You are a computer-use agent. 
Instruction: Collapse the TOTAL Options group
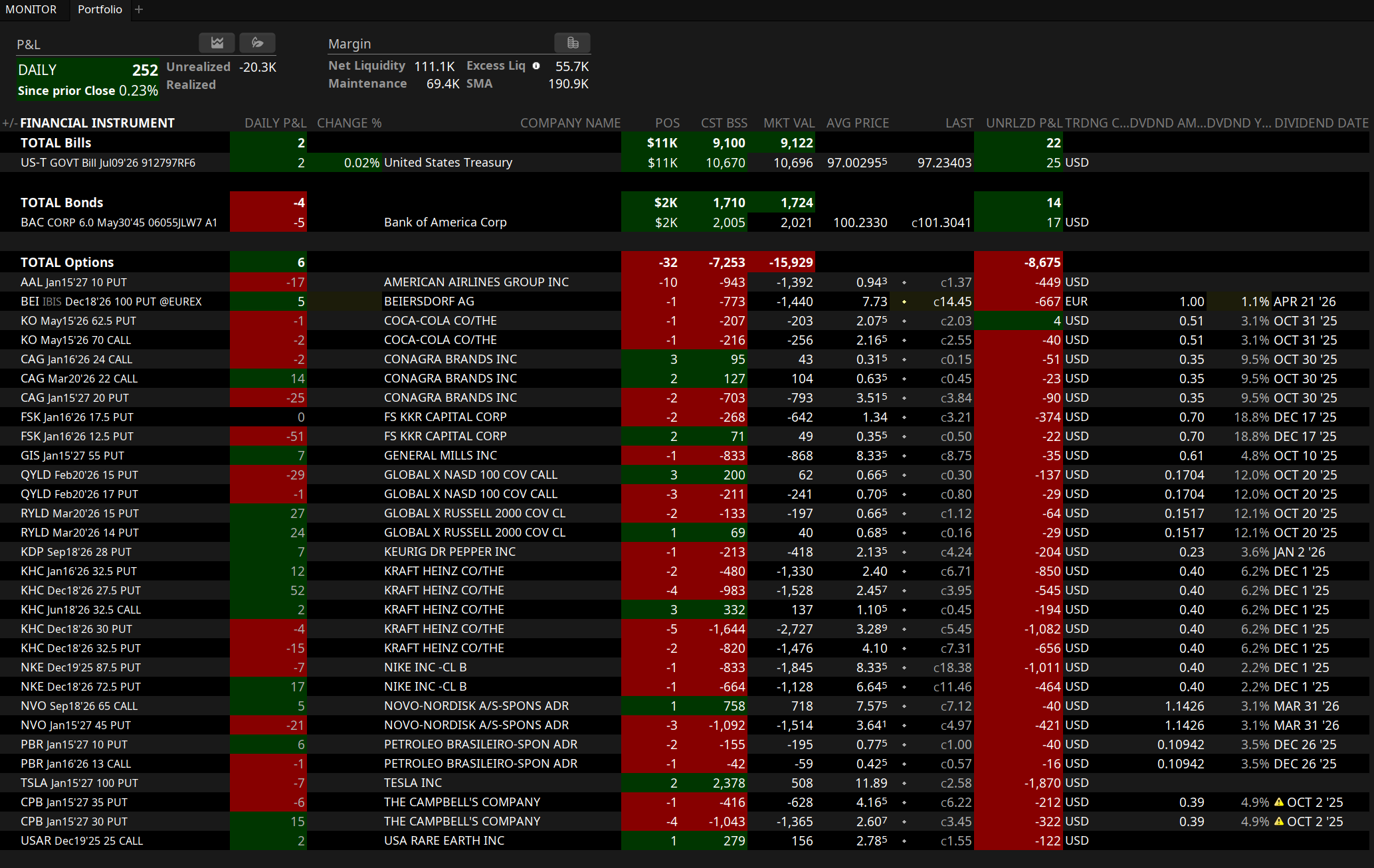[66, 262]
